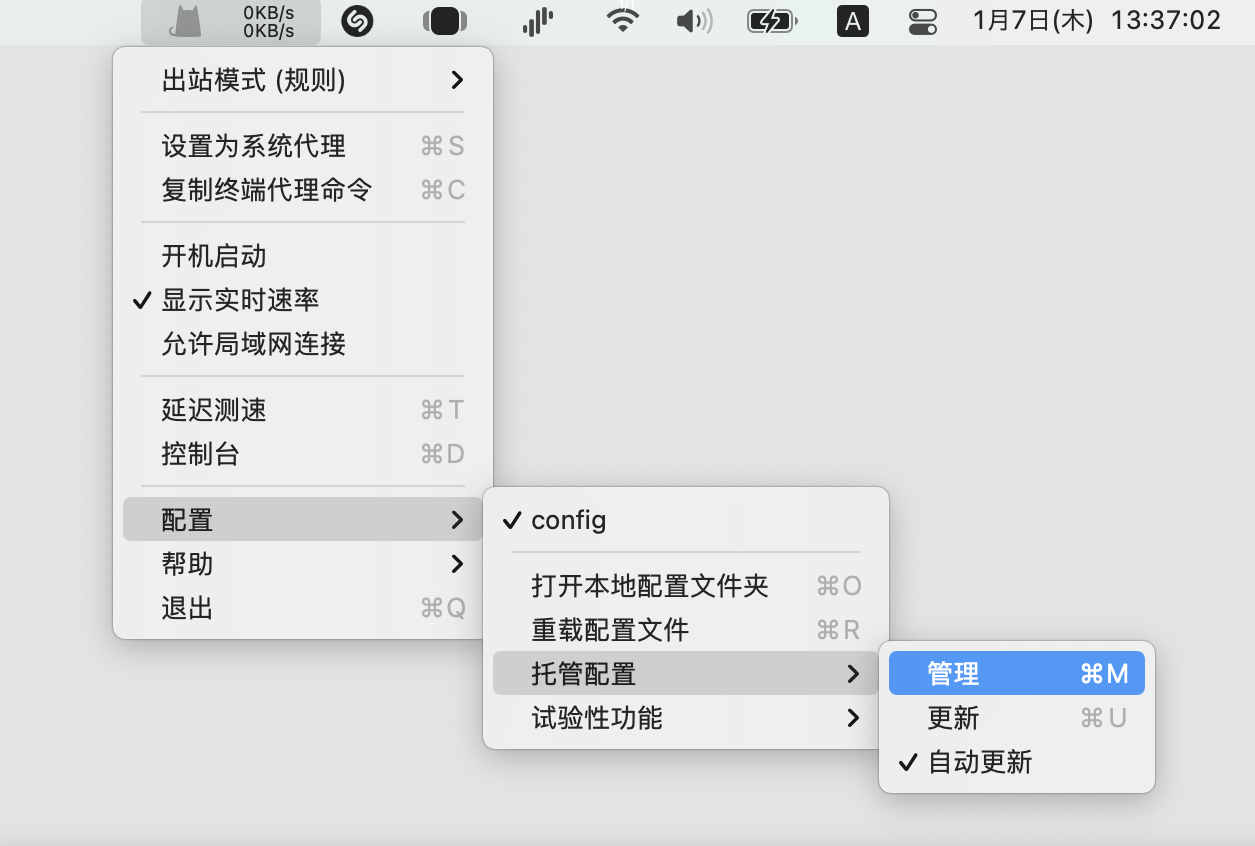Expand 托管配置 submenu

[x=686, y=674]
